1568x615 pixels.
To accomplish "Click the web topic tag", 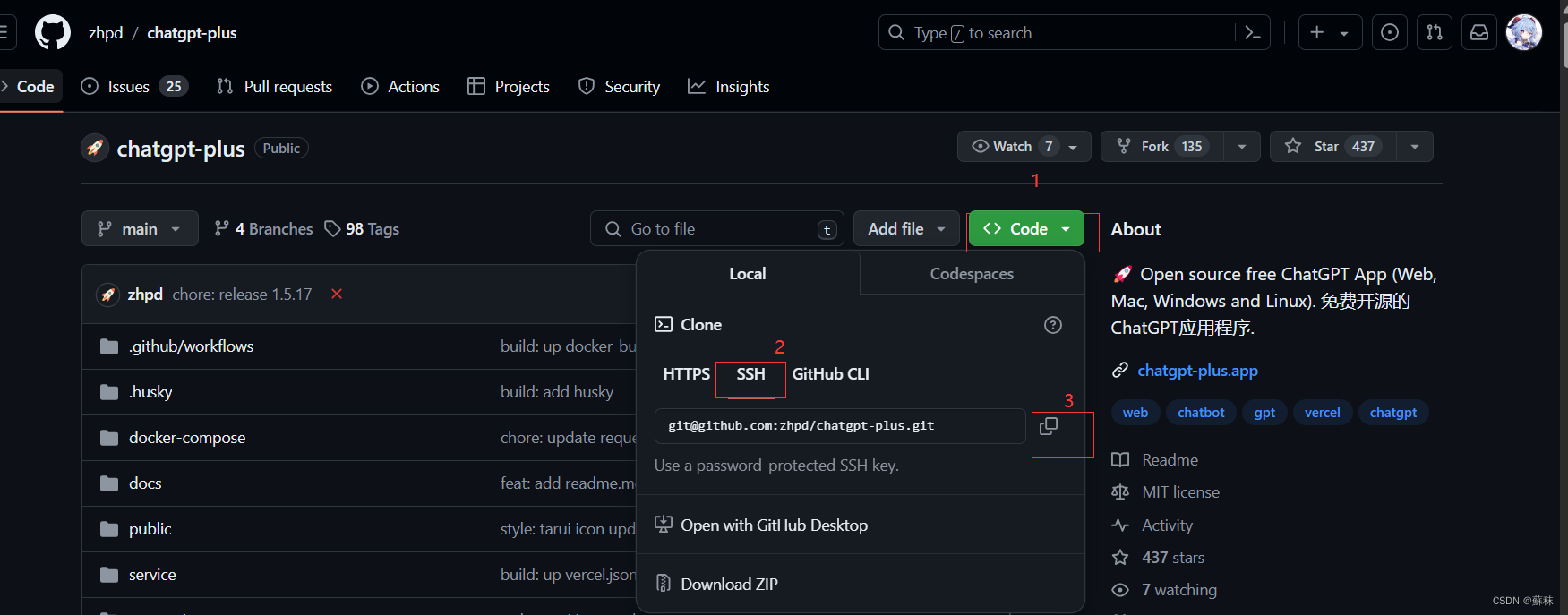I will coord(1135,413).
